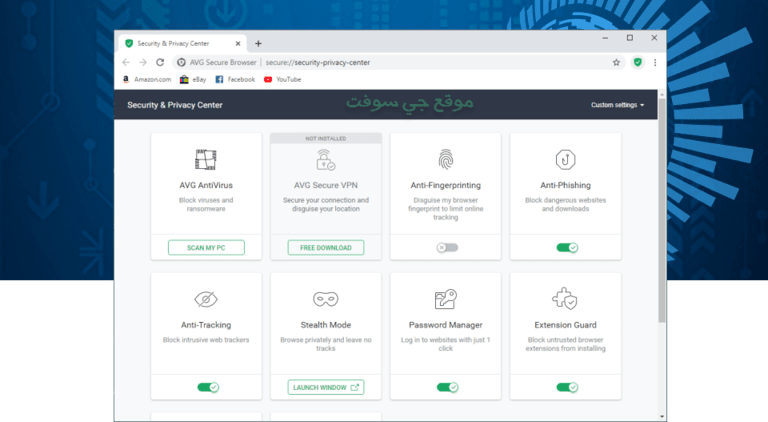Open the Facebook bookmark

click(235, 79)
